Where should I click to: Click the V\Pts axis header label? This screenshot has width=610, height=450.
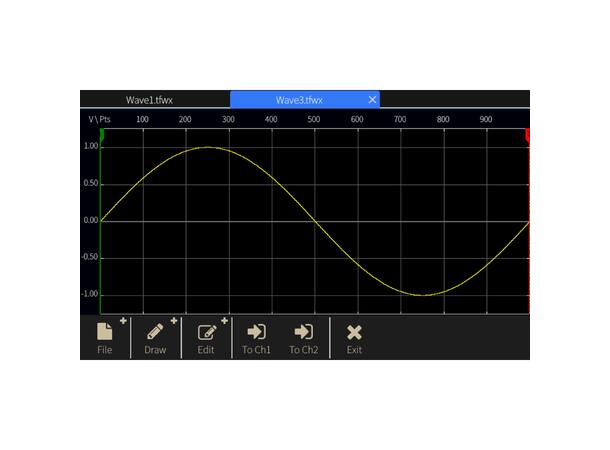point(99,120)
